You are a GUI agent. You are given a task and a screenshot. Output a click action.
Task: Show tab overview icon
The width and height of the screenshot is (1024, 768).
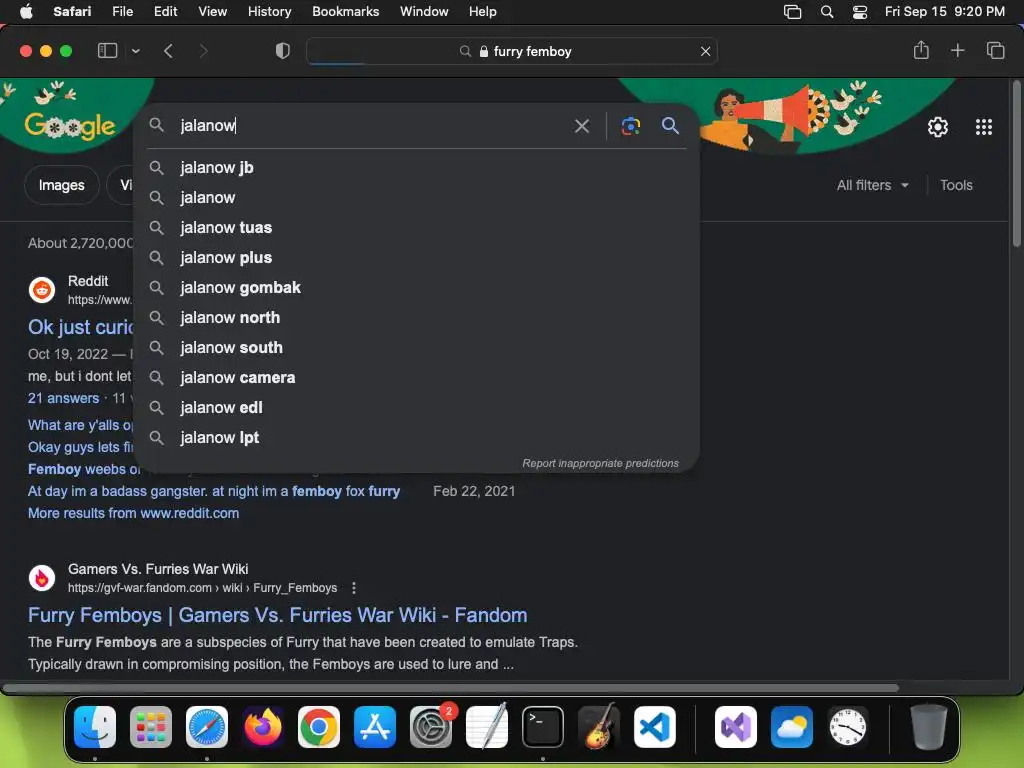[995, 50]
